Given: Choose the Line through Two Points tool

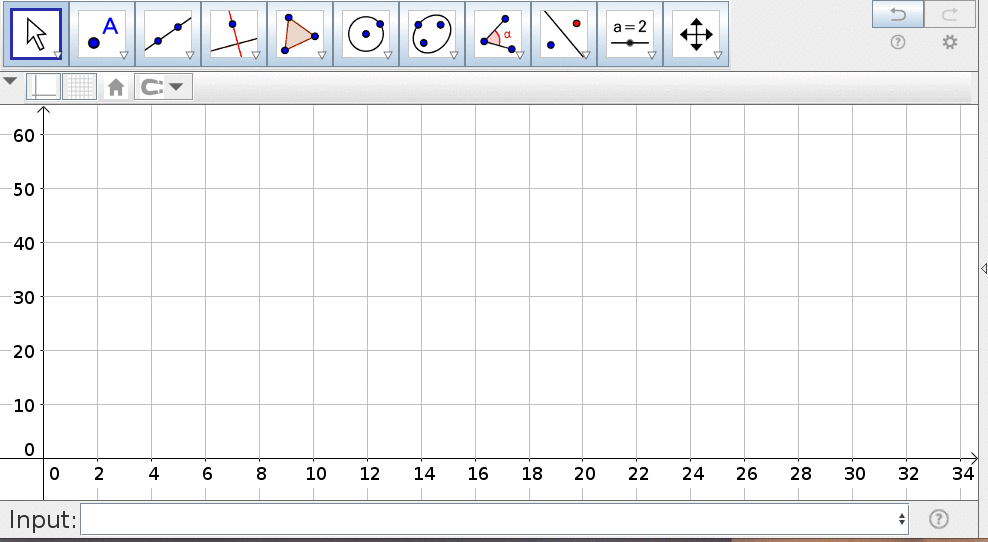Looking at the screenshot, I should [168, 33].
